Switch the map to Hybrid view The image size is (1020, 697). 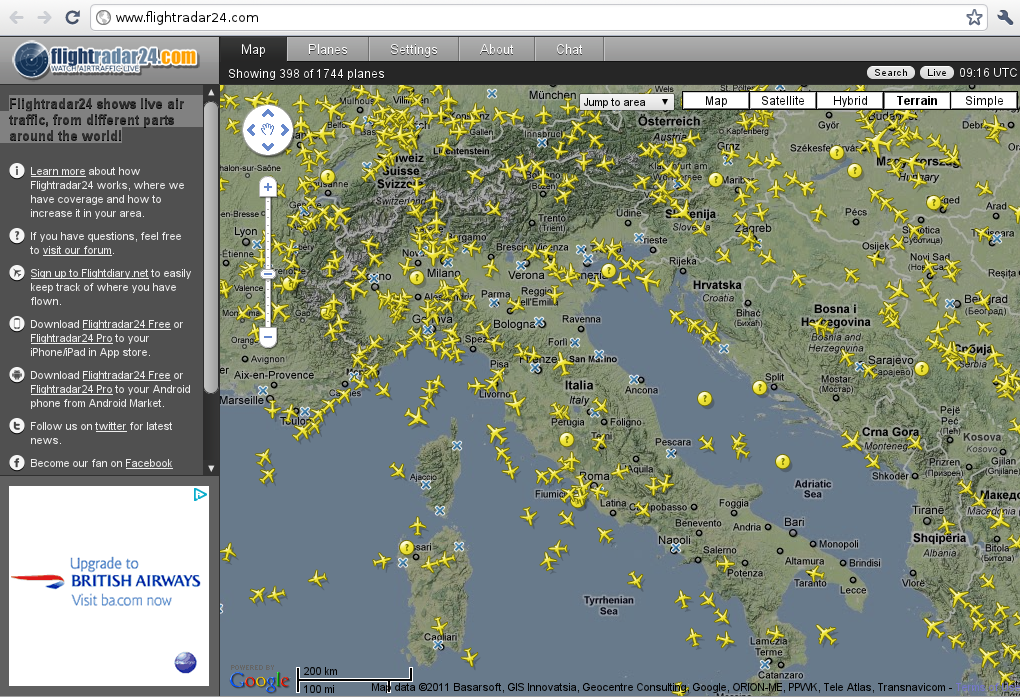(x=849, y=100)
